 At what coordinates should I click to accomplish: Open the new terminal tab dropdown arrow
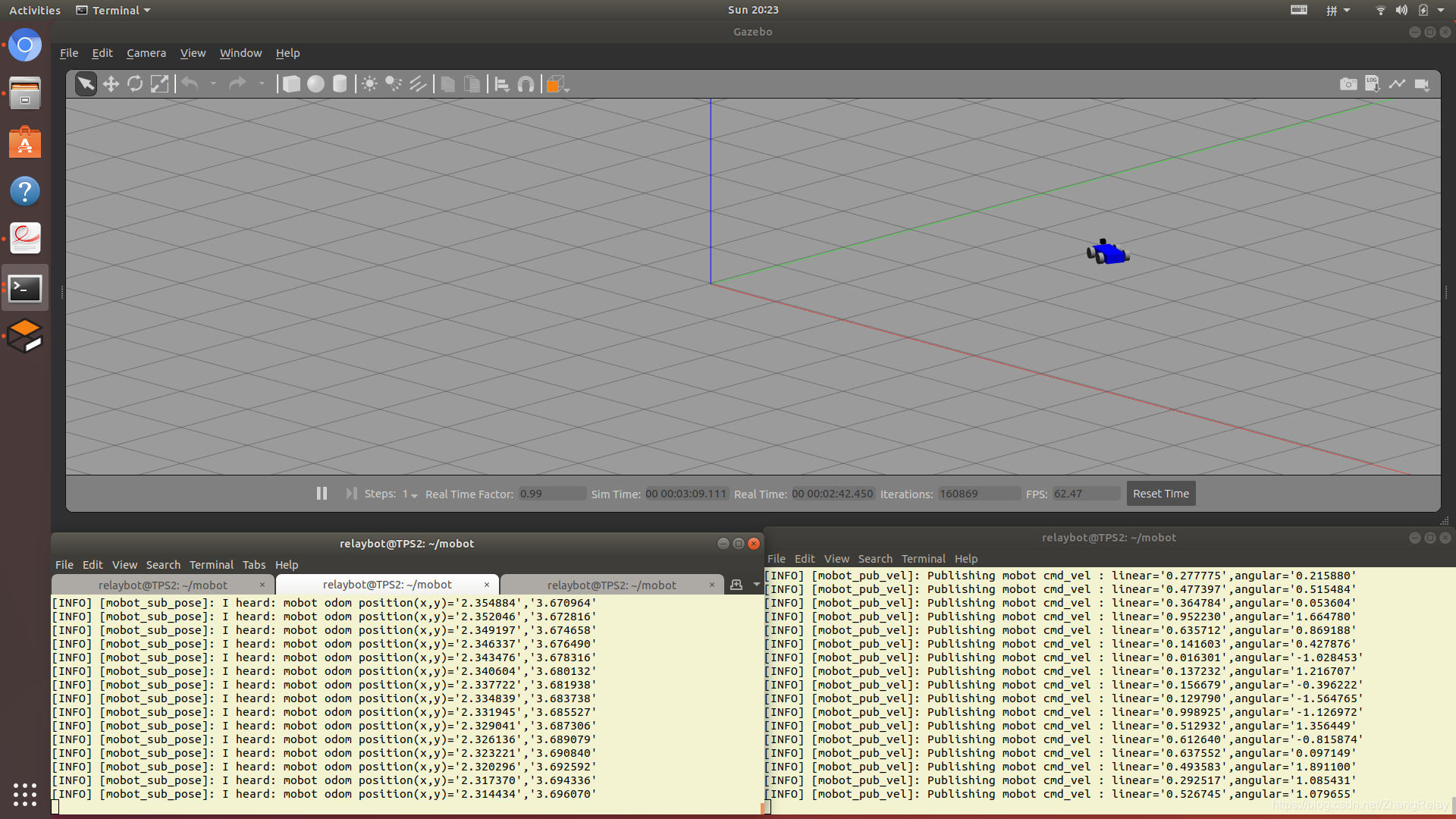[x=756, y=585]
